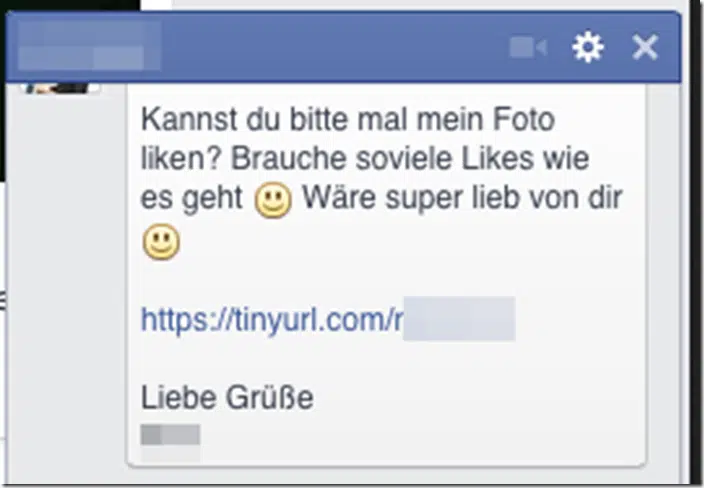Click the "Brauche soviele Likes wie" text
The width and height of the screenshot is (704, 488).
pyautogui.click(x=410, y=158)
